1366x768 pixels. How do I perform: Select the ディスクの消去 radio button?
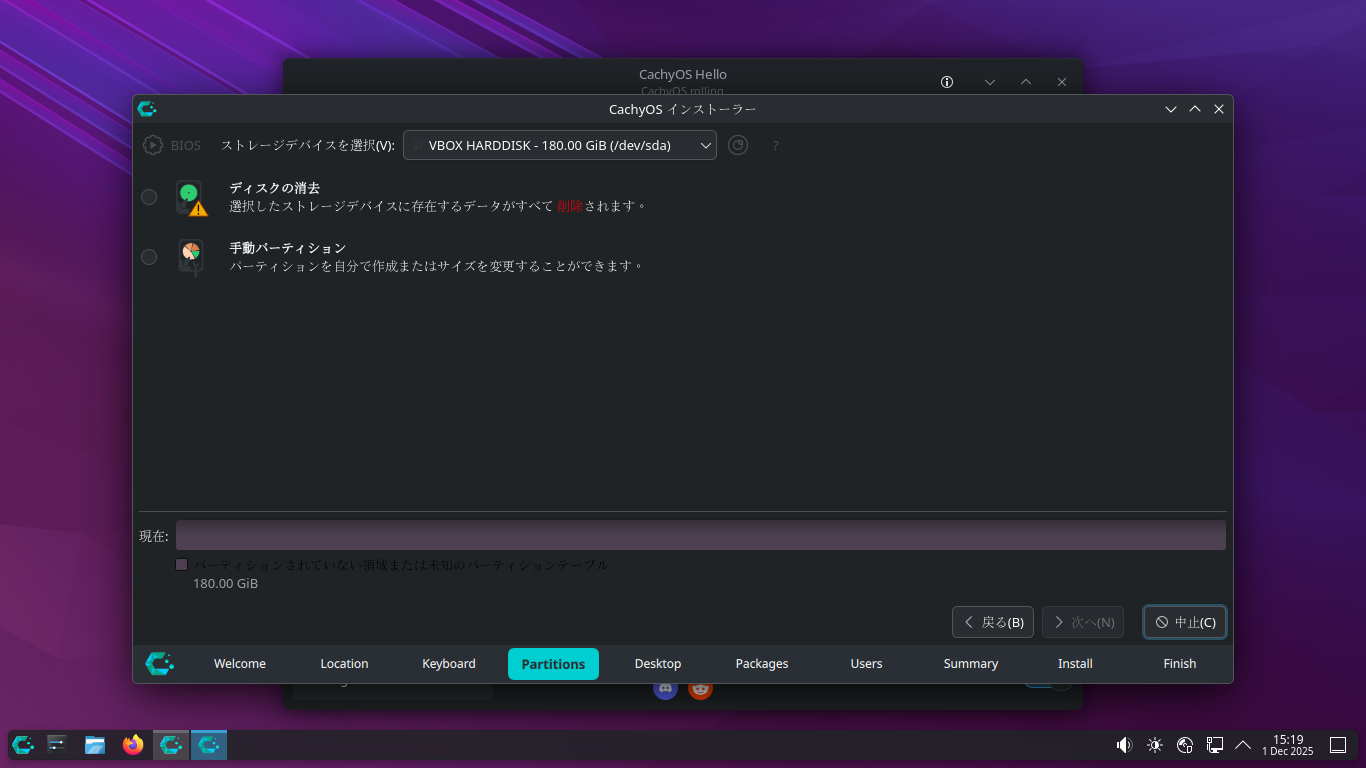149,197
